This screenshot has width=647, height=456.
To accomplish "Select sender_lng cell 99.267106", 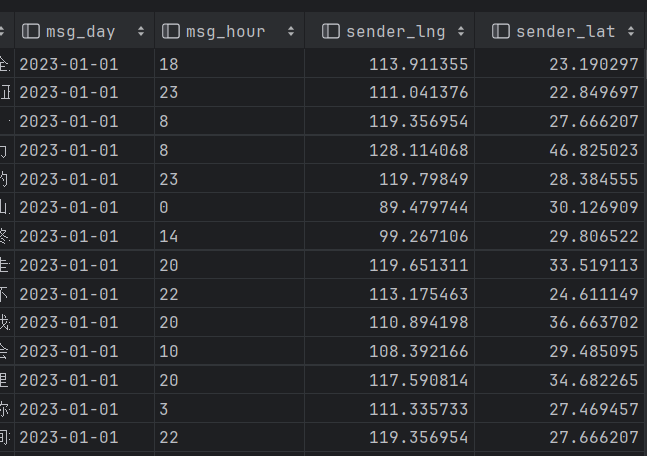I will (390, 236).
